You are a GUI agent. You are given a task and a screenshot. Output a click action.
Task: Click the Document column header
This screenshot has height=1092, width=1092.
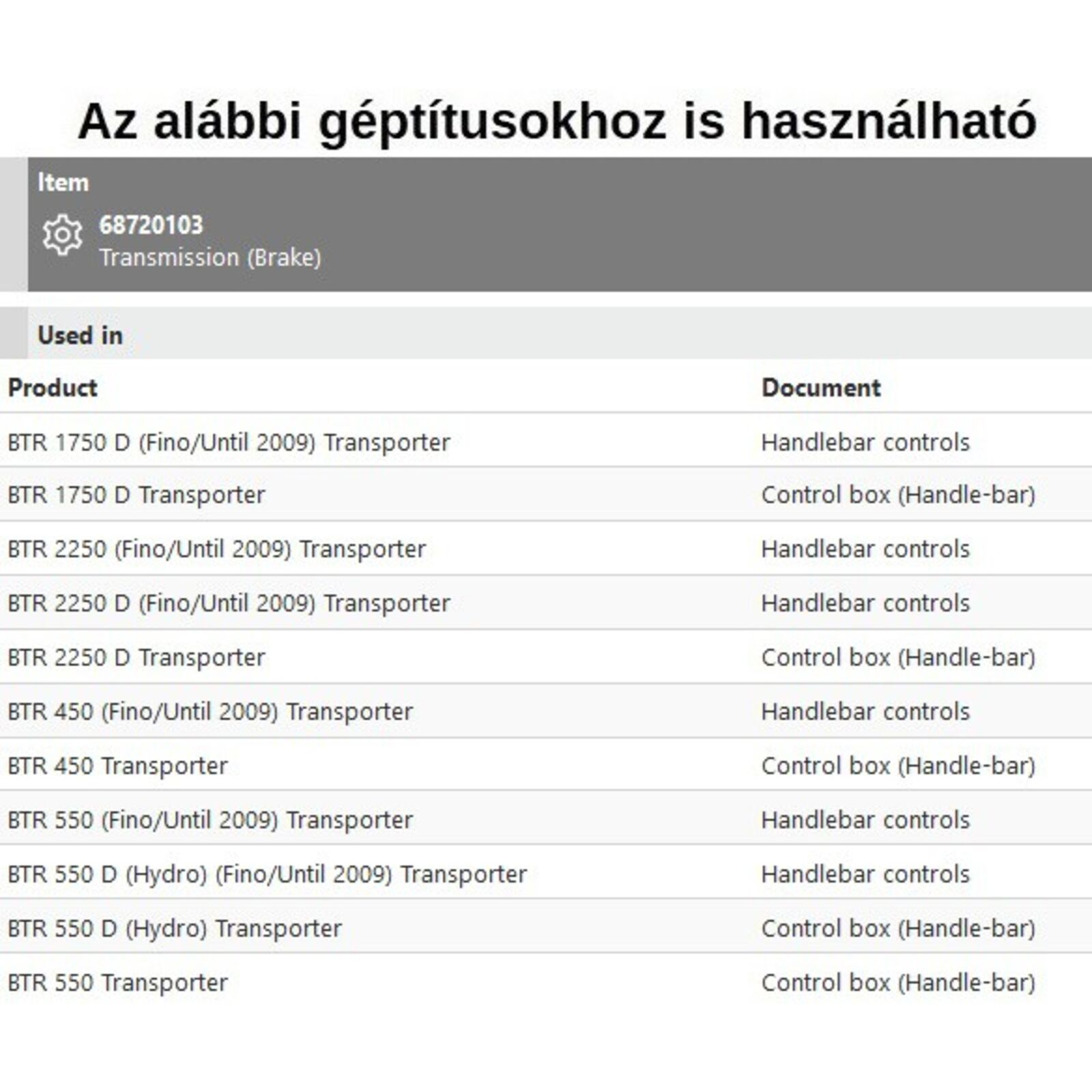tap(820, 388)
